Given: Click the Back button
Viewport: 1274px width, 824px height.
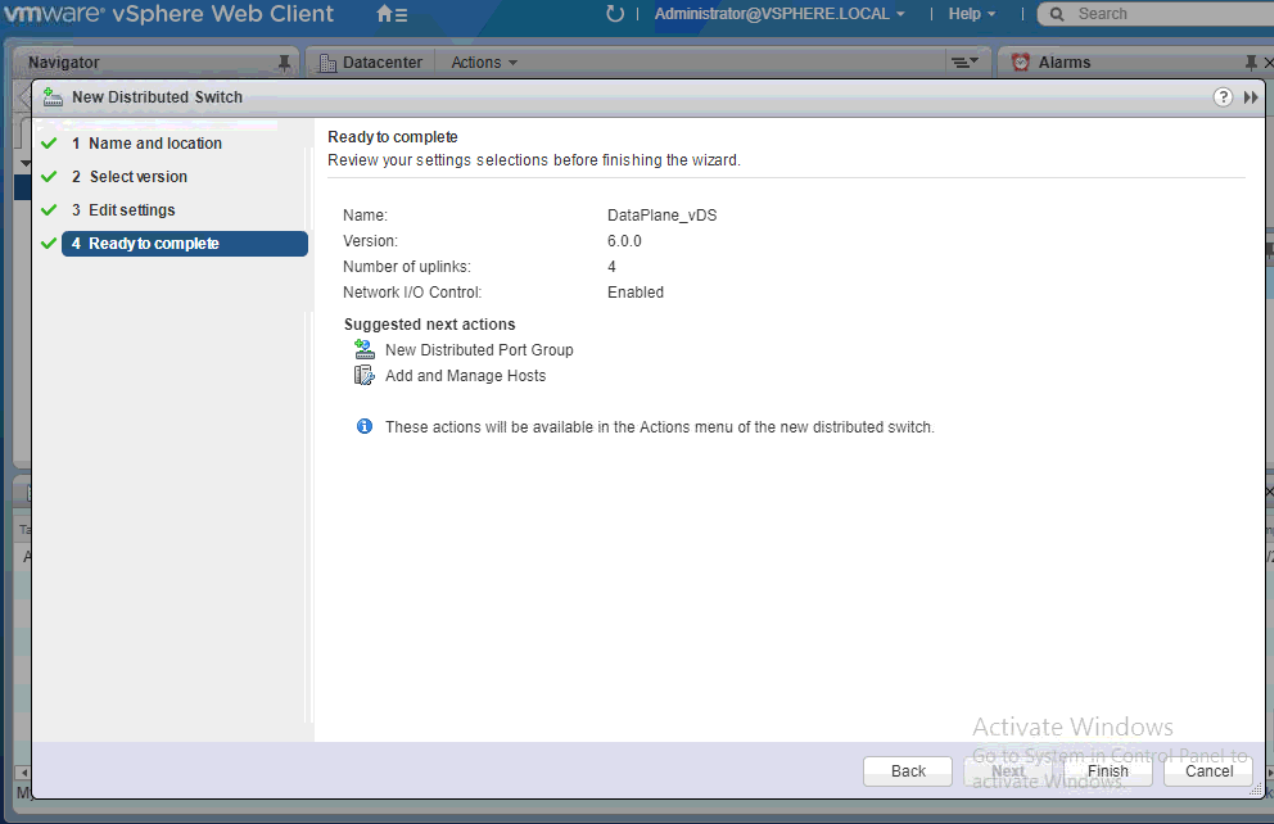Looking at the screenshot, I should (x=908, y=771).
